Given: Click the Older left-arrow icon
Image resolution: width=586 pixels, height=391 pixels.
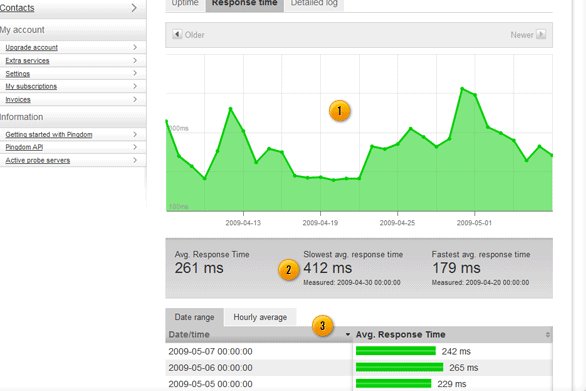Looking at the screenshot, I should [x=177, y=34].
